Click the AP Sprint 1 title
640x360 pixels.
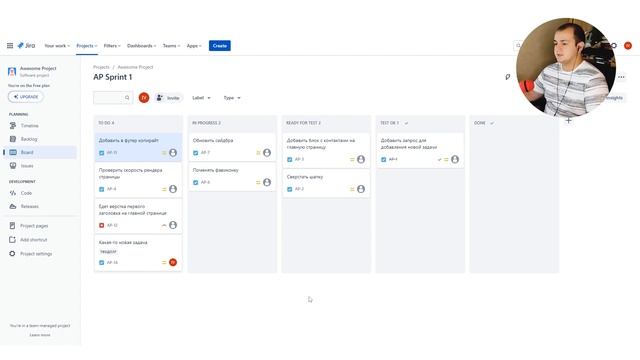[x=113, y=77]
